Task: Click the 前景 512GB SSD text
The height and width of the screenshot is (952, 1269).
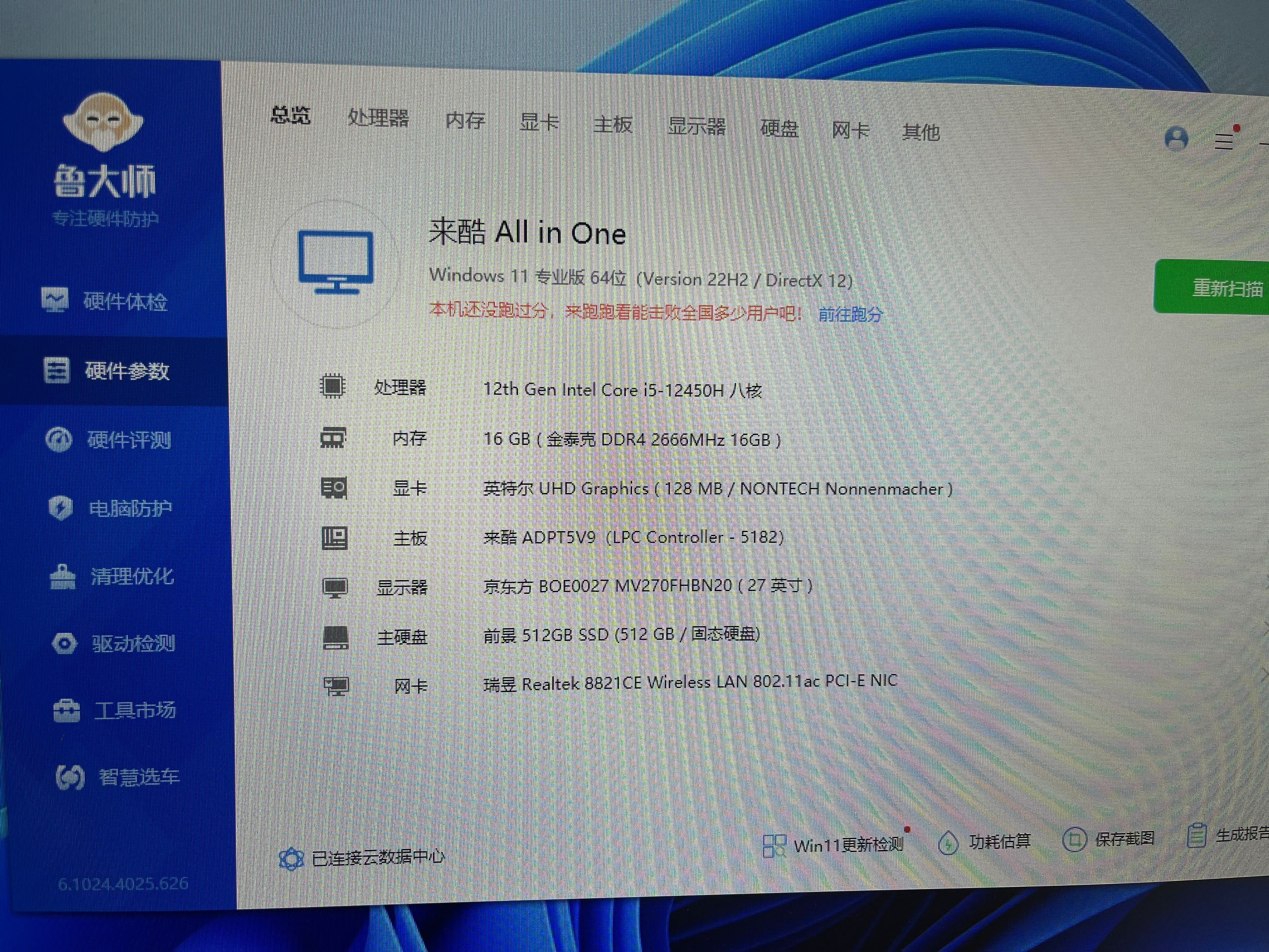Action: click(622, 634)
